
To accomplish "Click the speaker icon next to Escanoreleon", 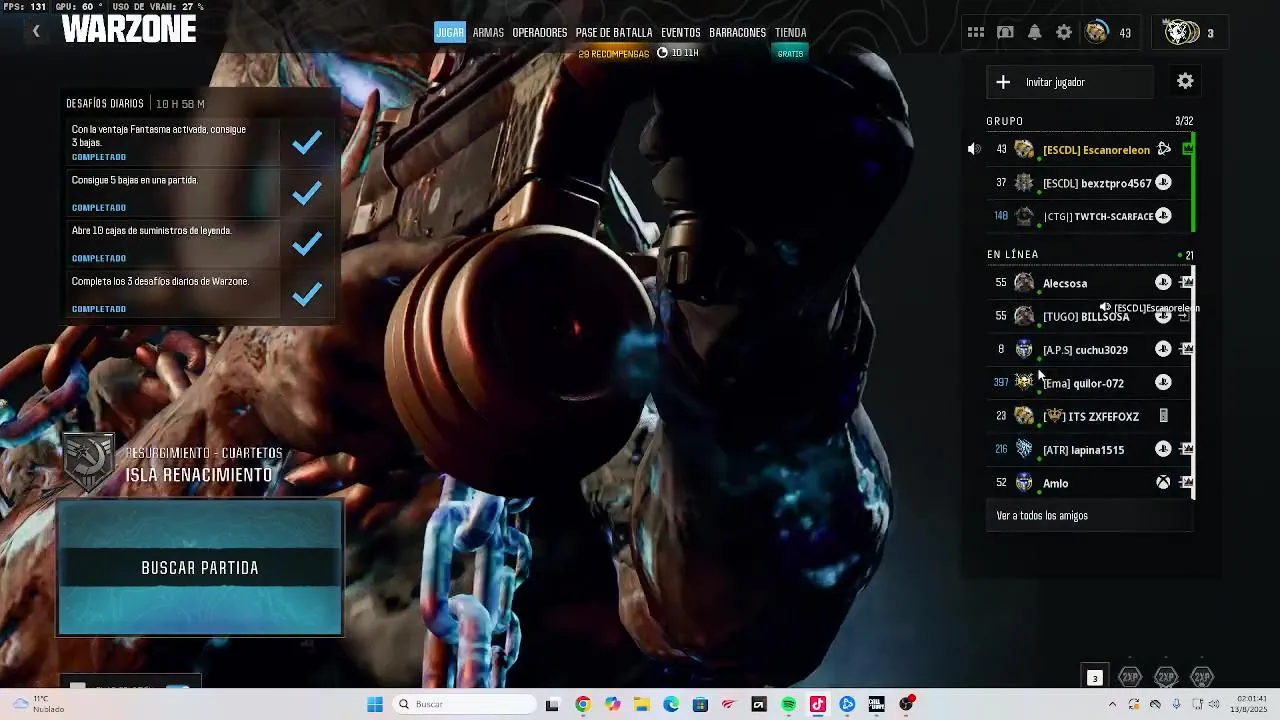I will pos(974,150).
